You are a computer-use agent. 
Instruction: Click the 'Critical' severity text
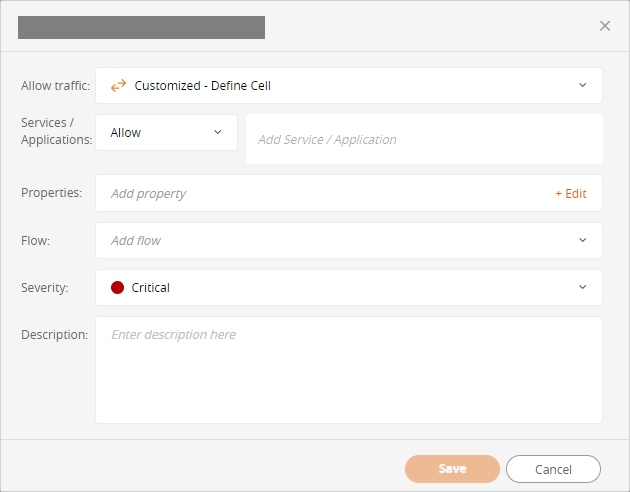pyautogui.click(x=151, y=288)
